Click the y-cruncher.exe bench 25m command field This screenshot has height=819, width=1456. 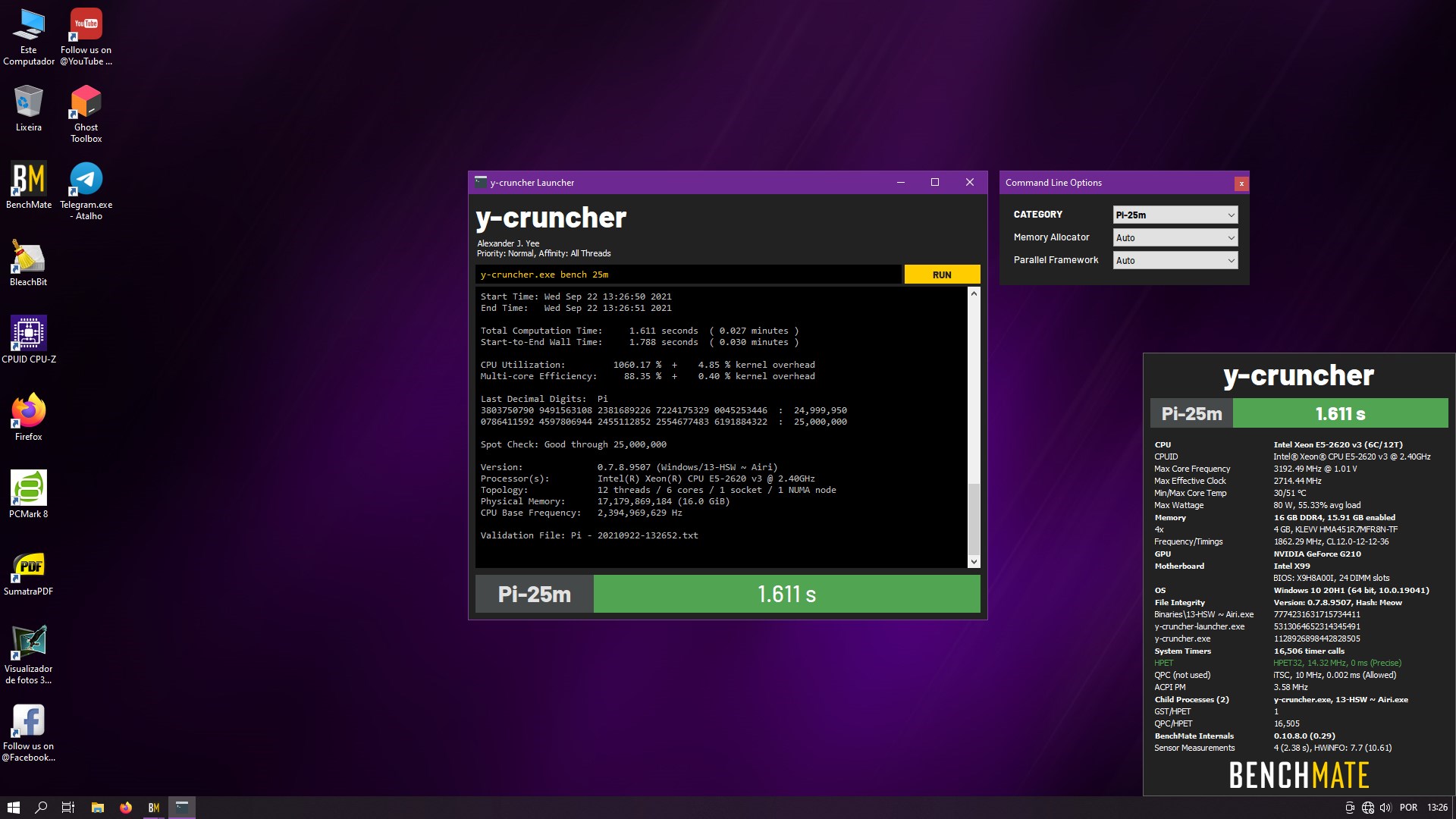(689, 275)
